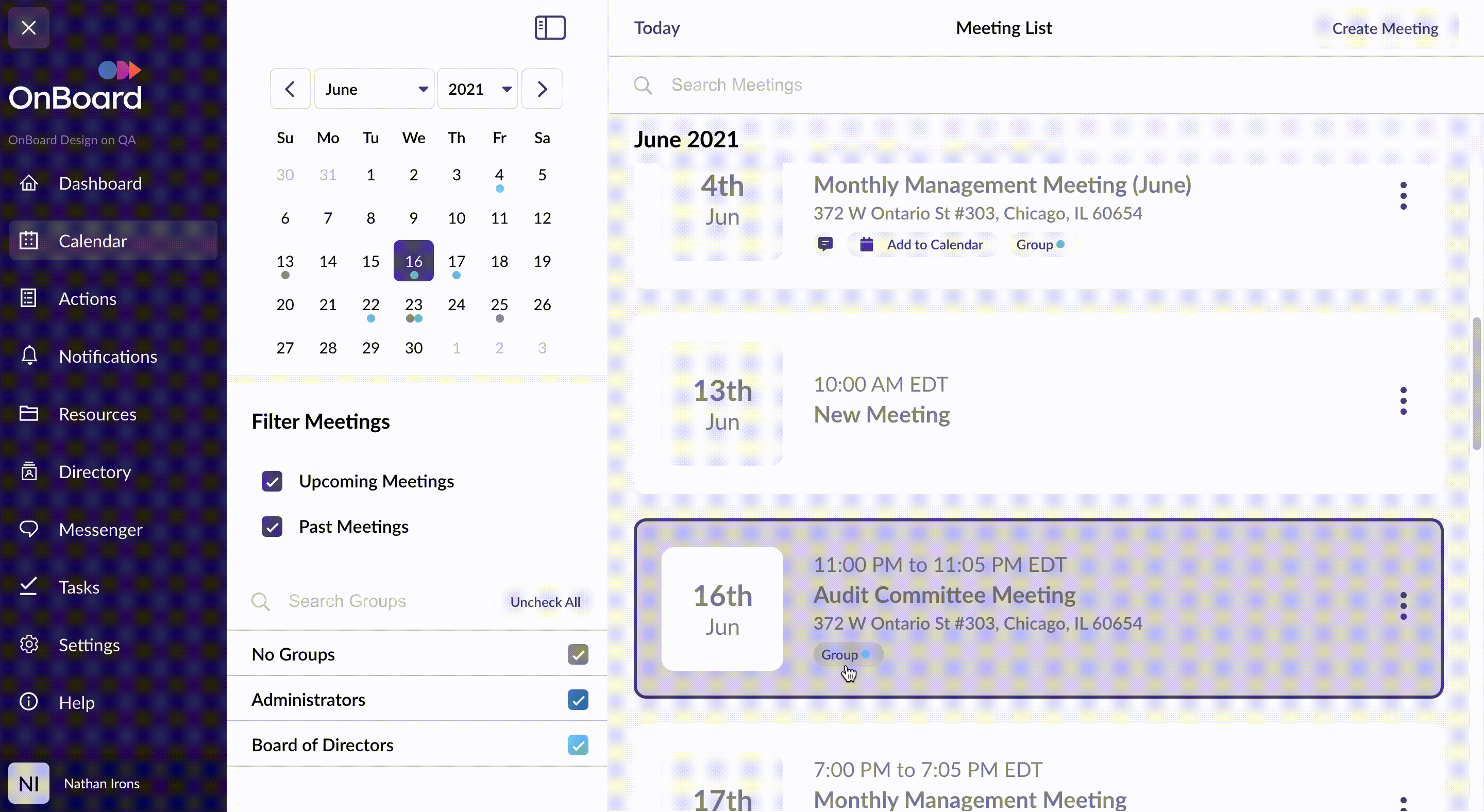Focus the Search Meetings field
The height and width of the screenshot is (812, 1484).
point(1046,85)
